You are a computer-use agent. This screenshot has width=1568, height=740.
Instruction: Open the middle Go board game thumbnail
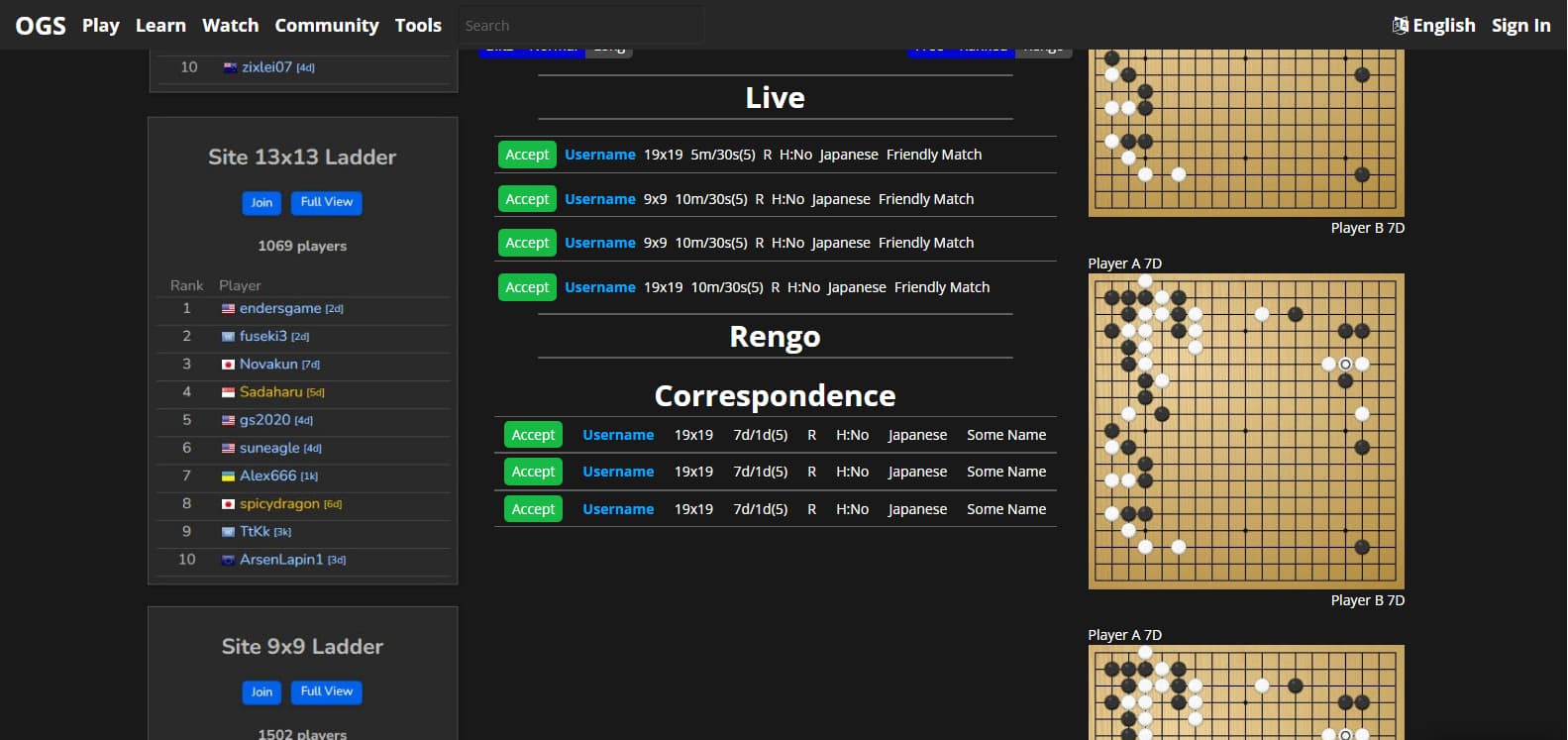tap(1246, 431)
